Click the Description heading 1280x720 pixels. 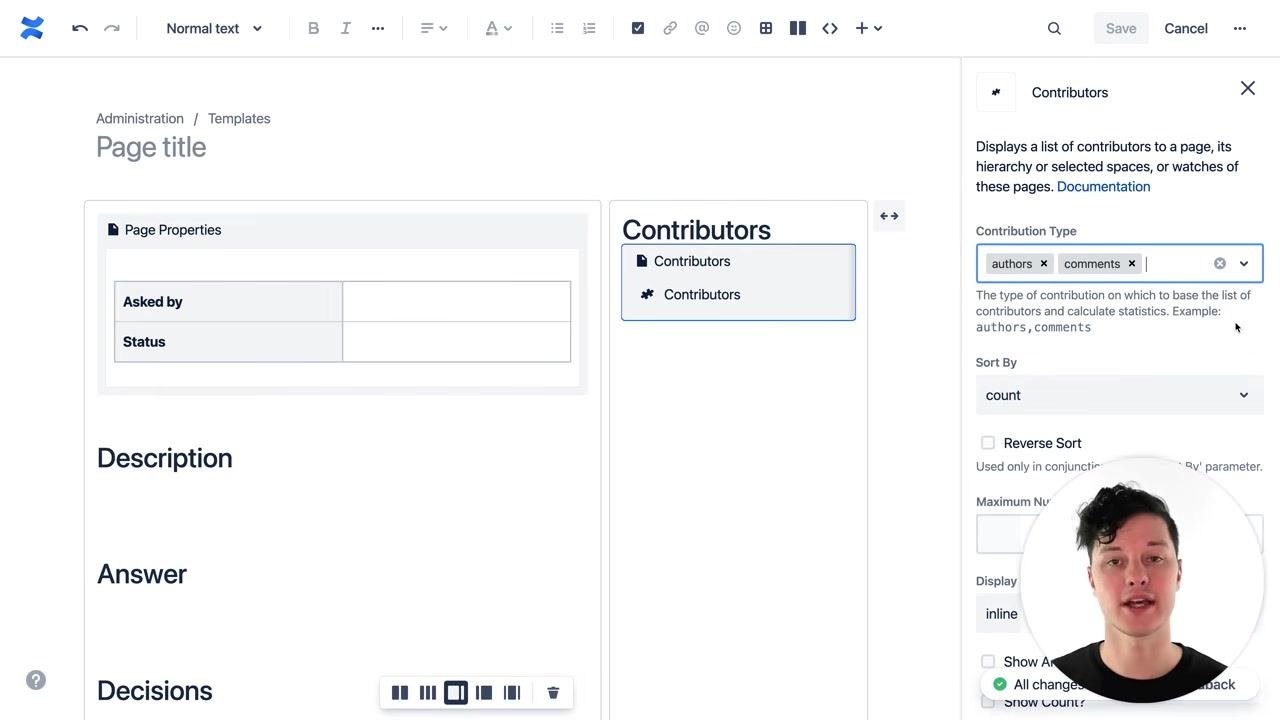click(165, 458)
